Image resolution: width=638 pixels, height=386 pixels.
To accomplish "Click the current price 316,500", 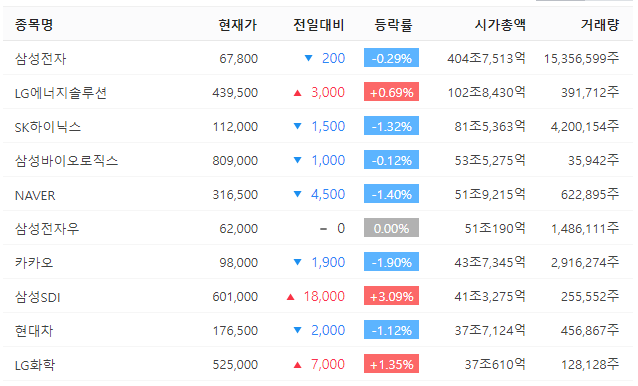I will (x=235, y=195).
